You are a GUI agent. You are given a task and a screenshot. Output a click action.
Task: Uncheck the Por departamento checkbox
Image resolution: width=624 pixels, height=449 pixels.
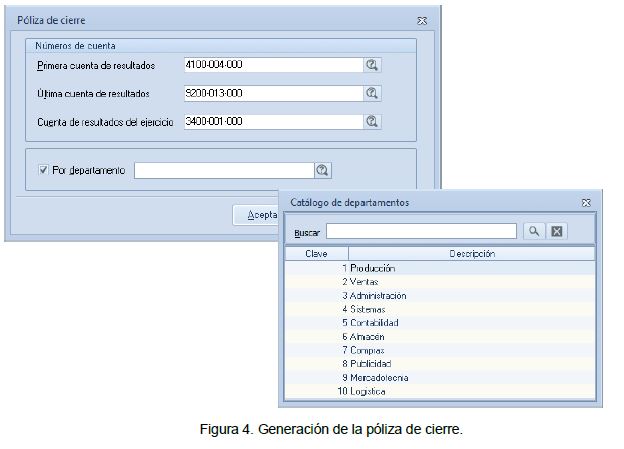click(x=43, y=170)
